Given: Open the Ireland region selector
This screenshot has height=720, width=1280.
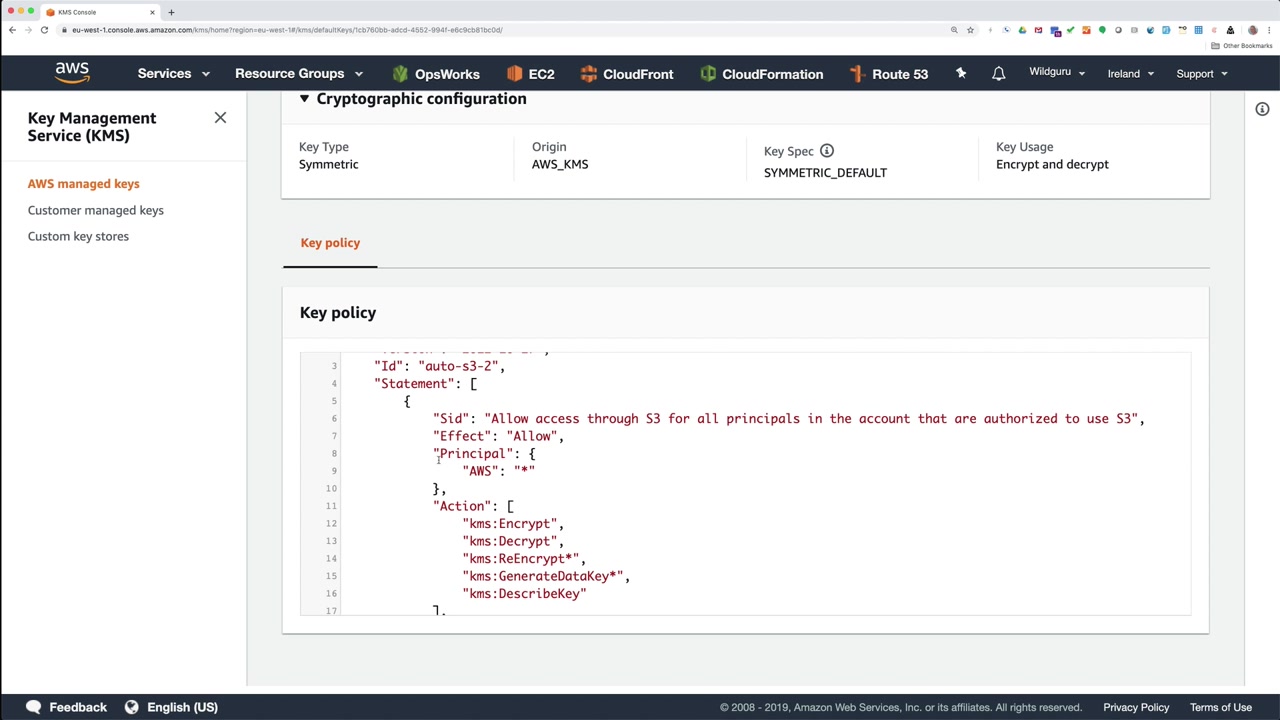Looking at the screenshot, I should (1130, 74).
